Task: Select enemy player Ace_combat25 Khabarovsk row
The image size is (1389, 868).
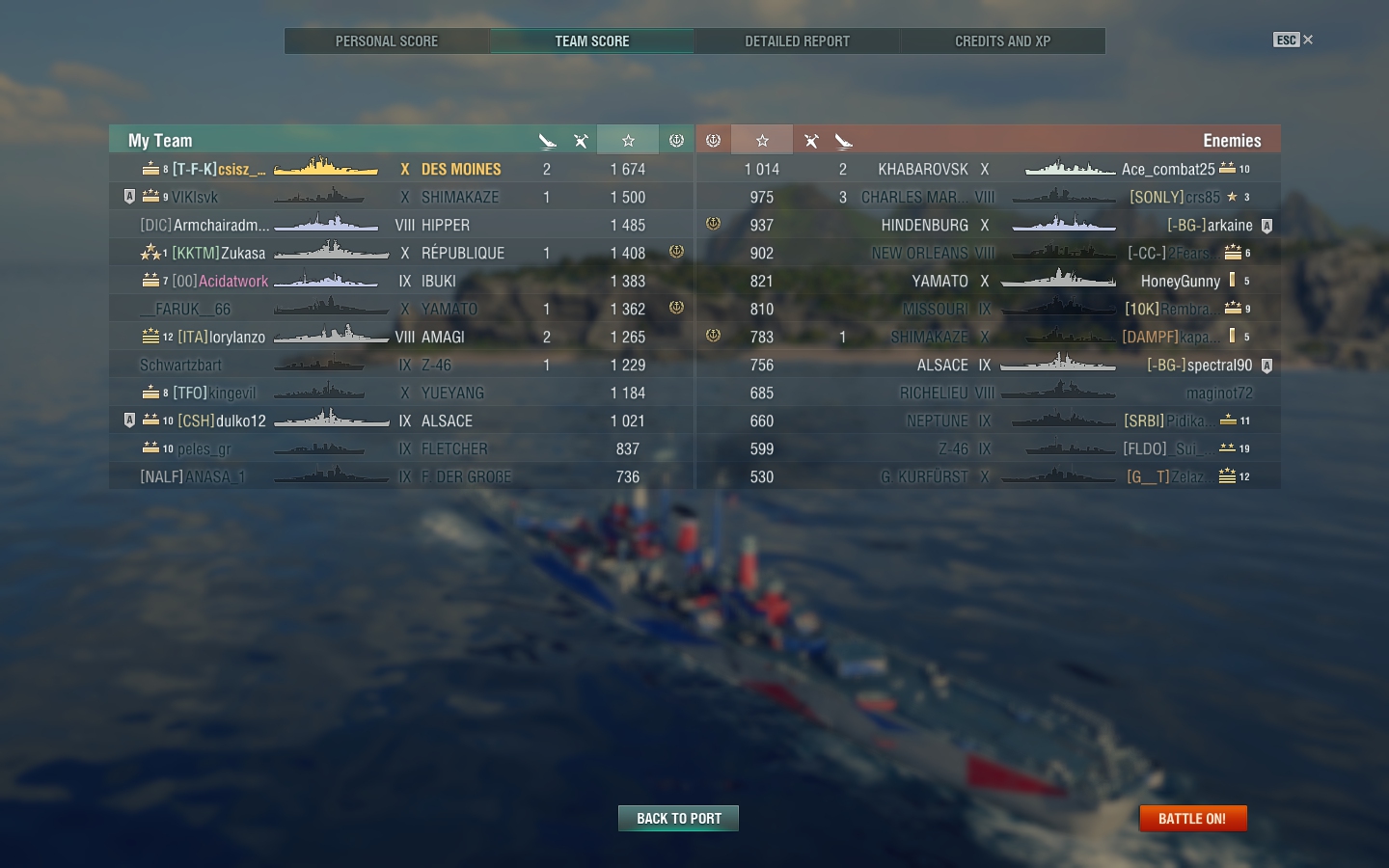Action: click(x=989, y=169)
